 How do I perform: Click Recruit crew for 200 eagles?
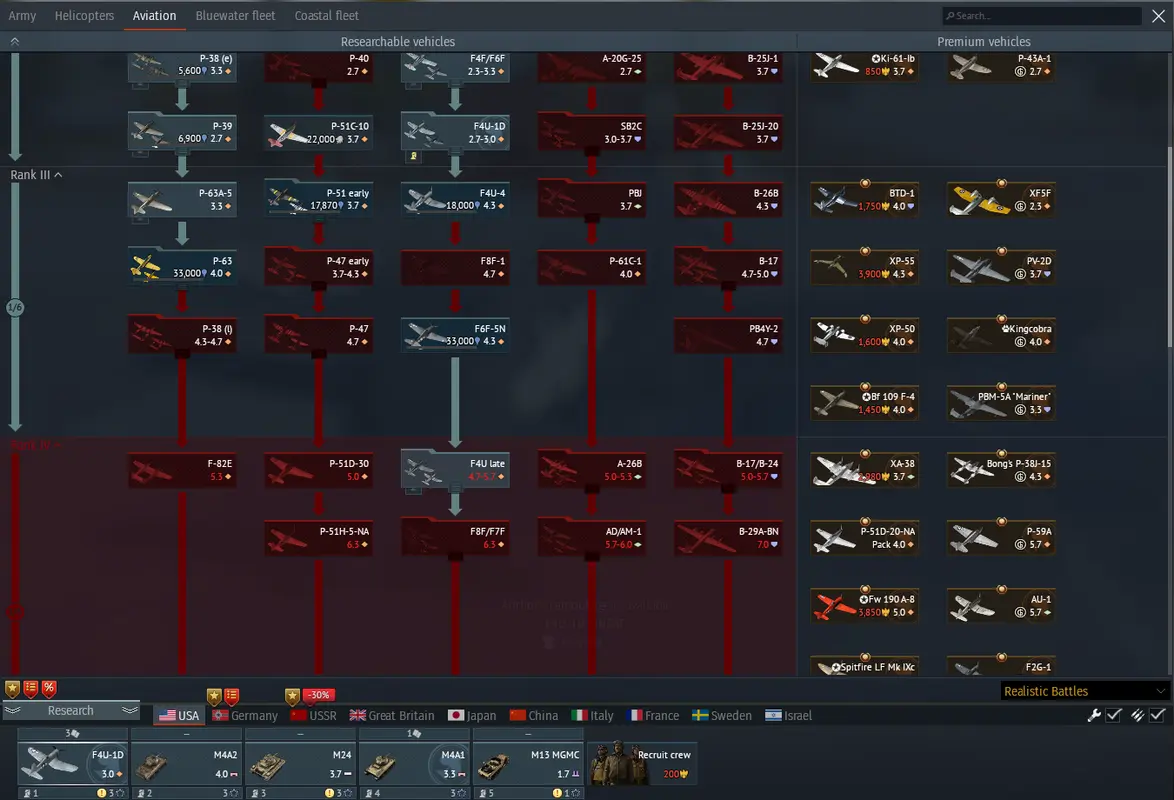642,764
